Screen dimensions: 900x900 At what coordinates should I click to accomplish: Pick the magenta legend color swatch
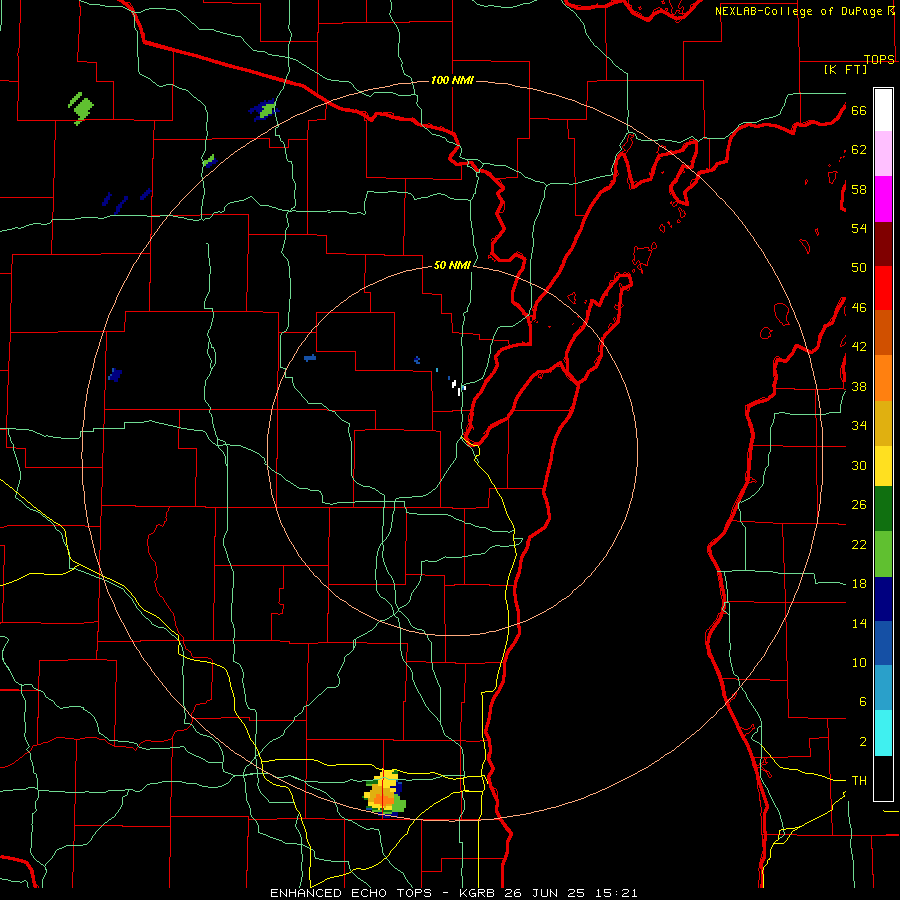point(883,199)
